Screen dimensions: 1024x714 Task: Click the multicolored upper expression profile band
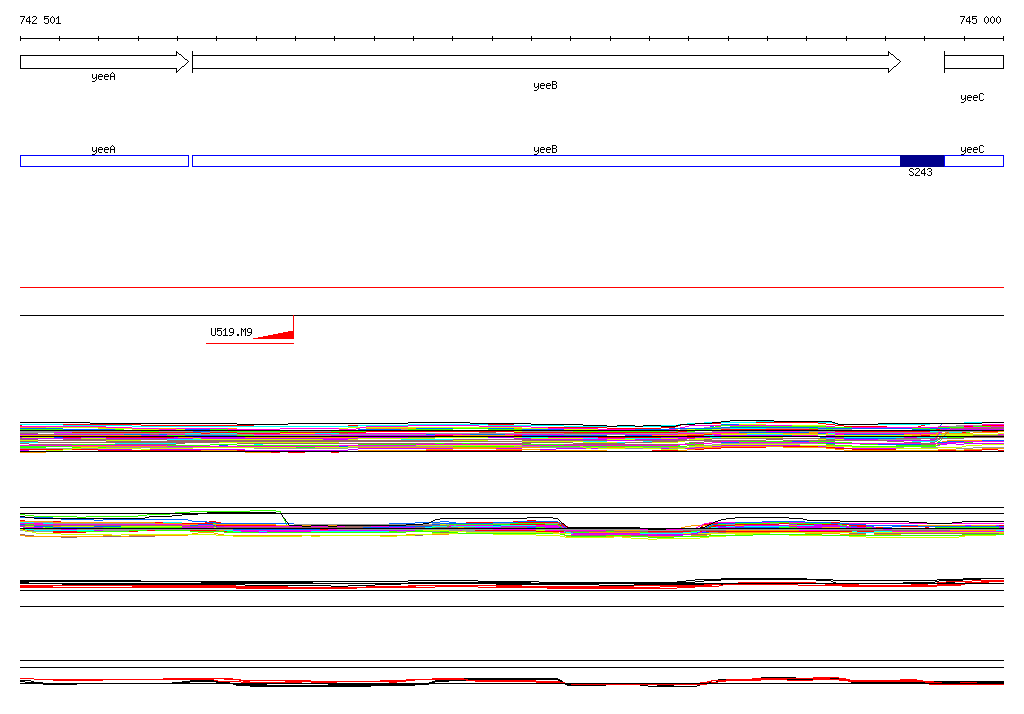(x=512, y=436)
